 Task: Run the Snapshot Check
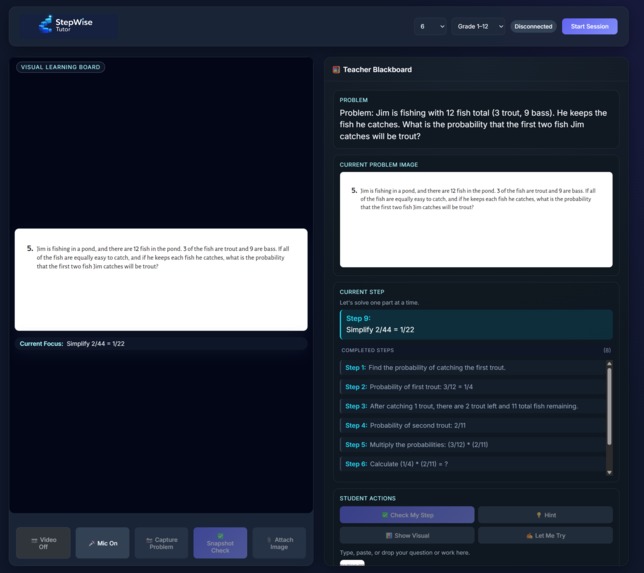(x=220, y=543)
